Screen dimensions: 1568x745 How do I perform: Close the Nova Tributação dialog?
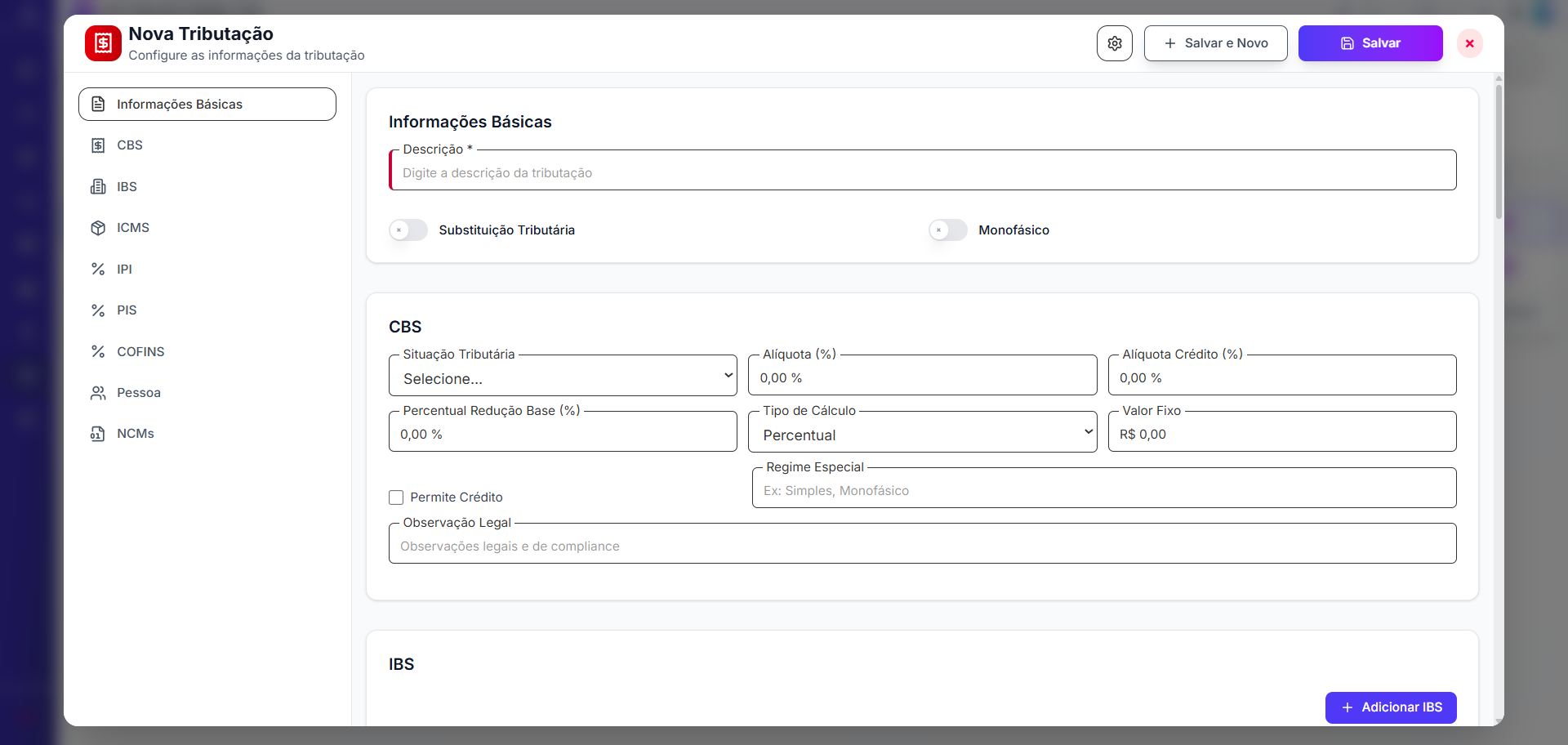(1469, 43)
